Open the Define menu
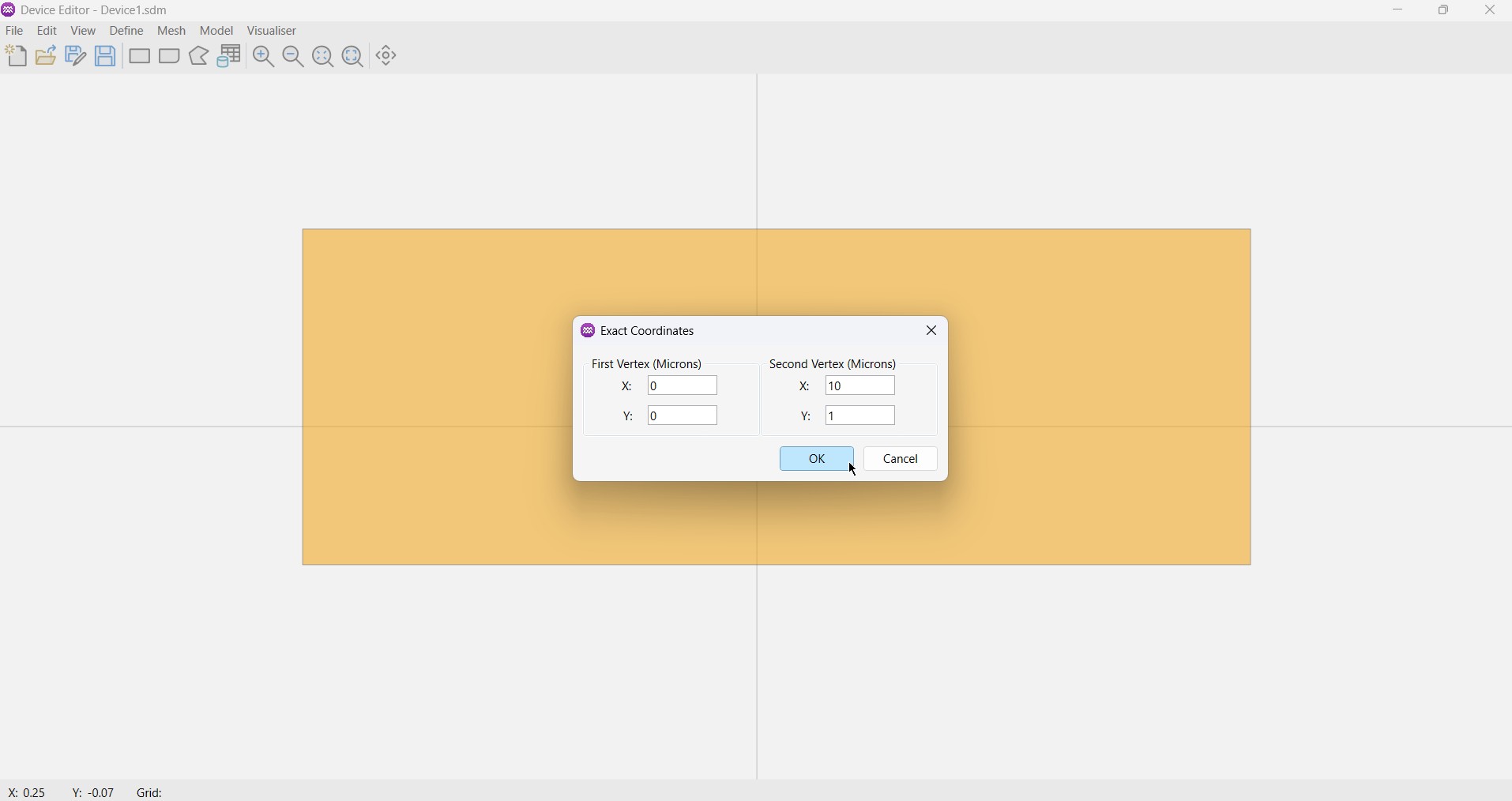This screenshot has width=1512, height=801. tap(127, 31)
